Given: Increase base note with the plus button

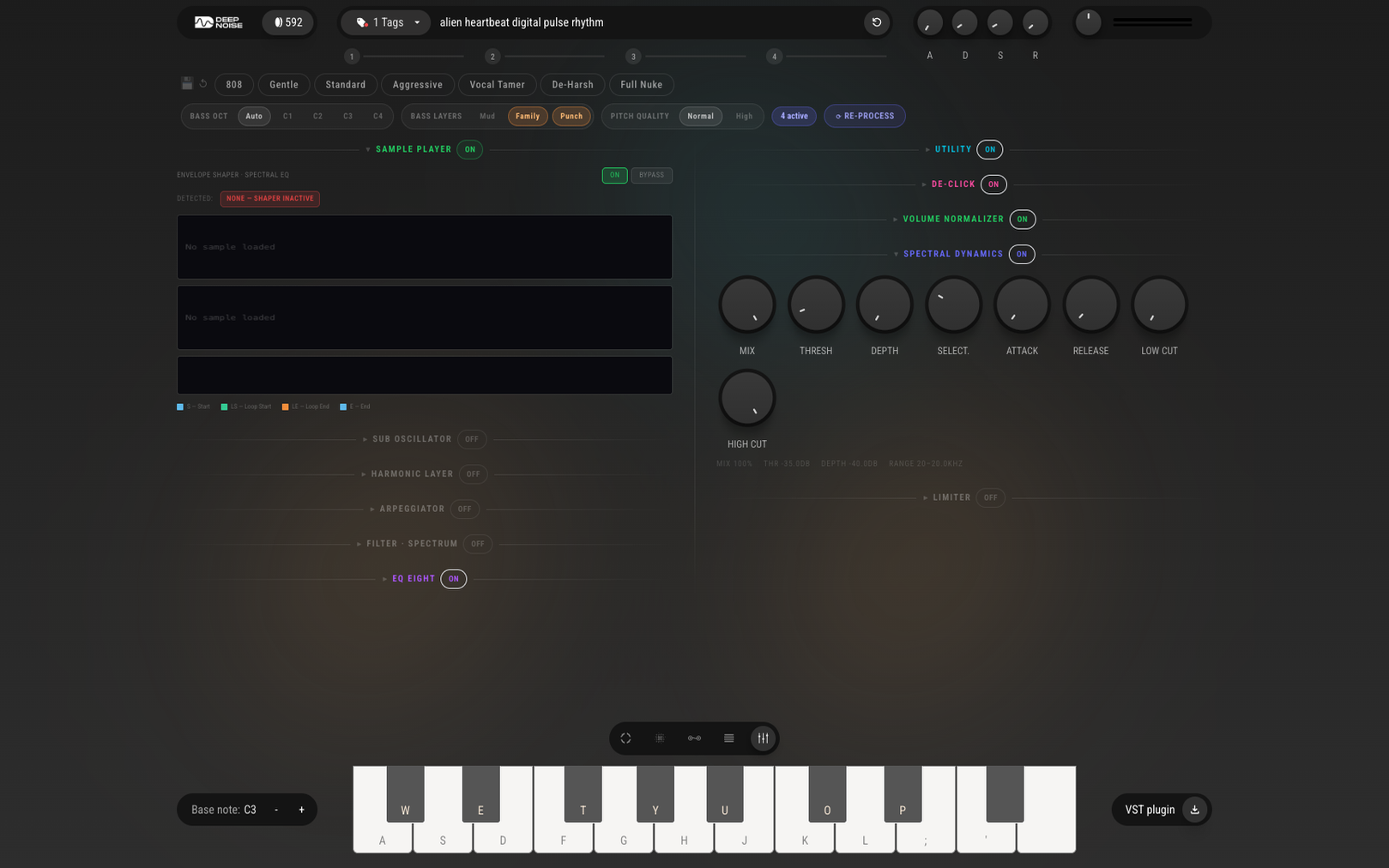Looking at the screenshot, I should pos(301,811).
